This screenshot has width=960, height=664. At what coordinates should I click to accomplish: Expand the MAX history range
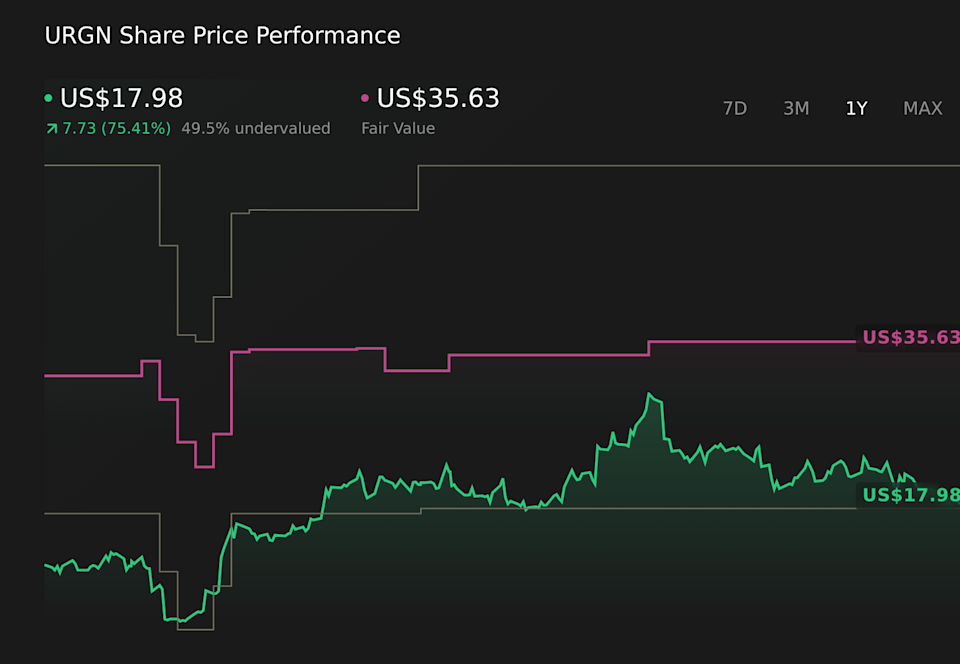(922, 108)
